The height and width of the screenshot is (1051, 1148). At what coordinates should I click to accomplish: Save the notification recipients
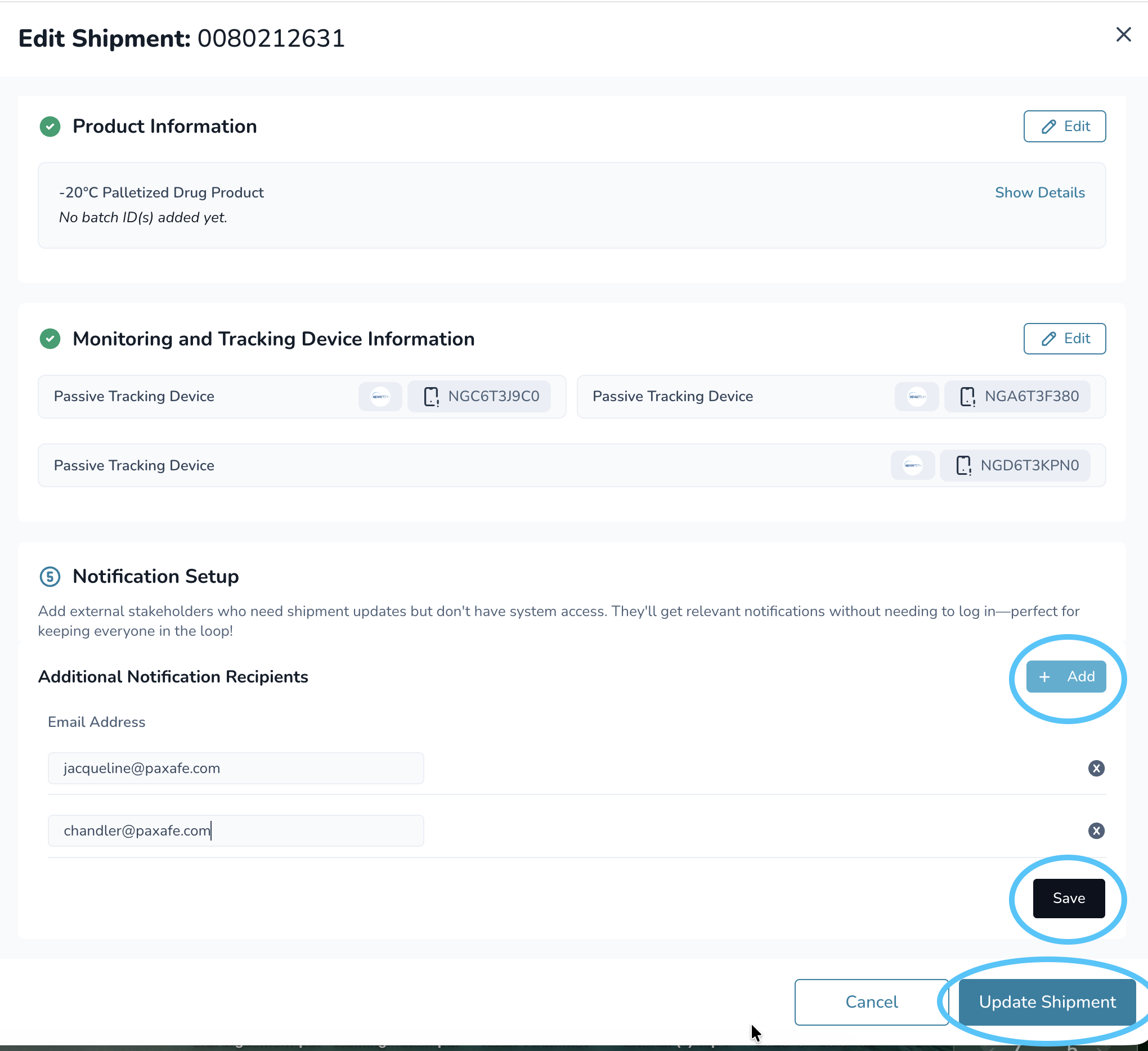[x=1069, y=899]
